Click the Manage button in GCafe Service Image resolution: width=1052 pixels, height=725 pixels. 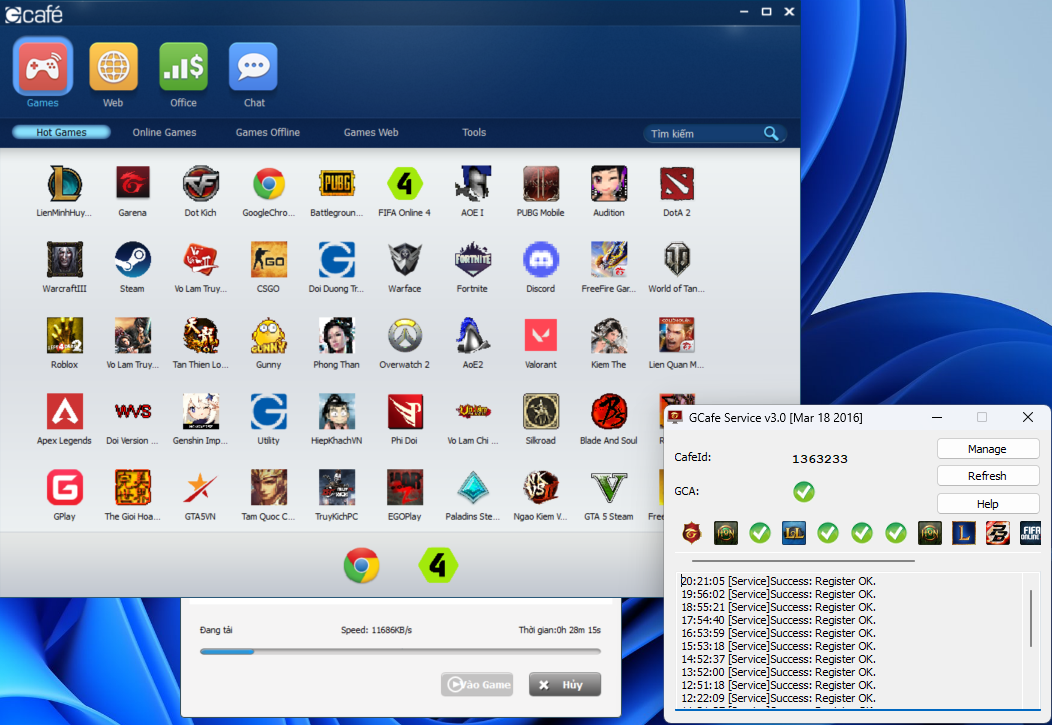(987, 449)
